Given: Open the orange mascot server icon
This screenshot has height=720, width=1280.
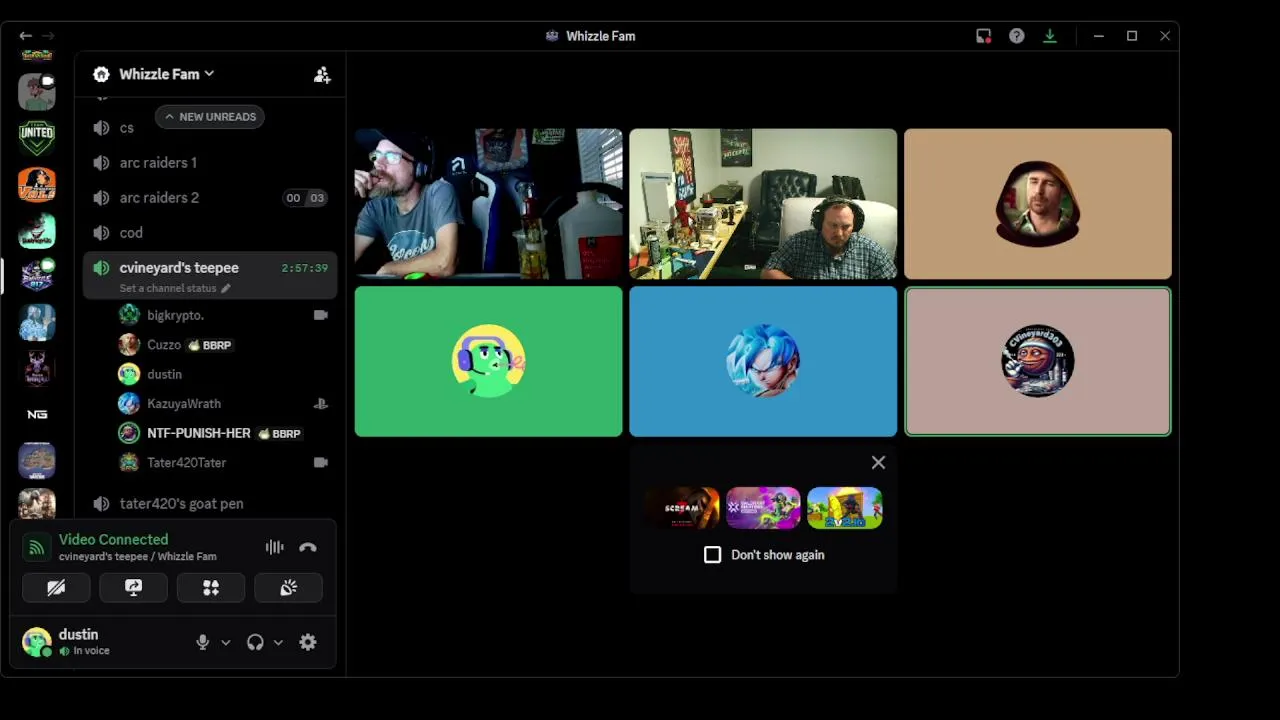Looking at the screenshot, I should click(x=37, y=184).
